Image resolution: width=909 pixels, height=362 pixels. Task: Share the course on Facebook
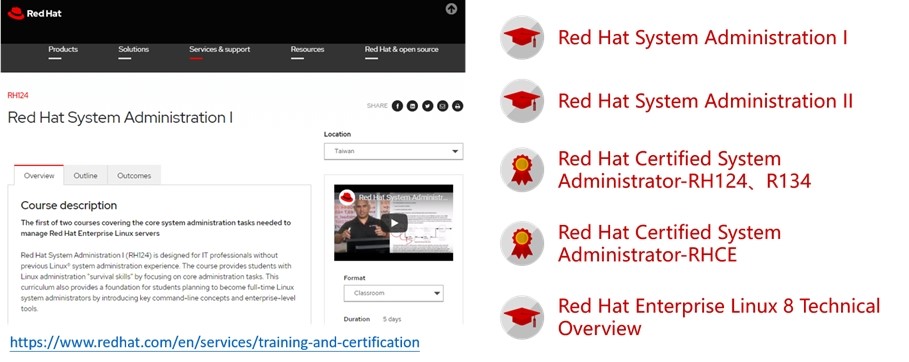pos(397,106)
